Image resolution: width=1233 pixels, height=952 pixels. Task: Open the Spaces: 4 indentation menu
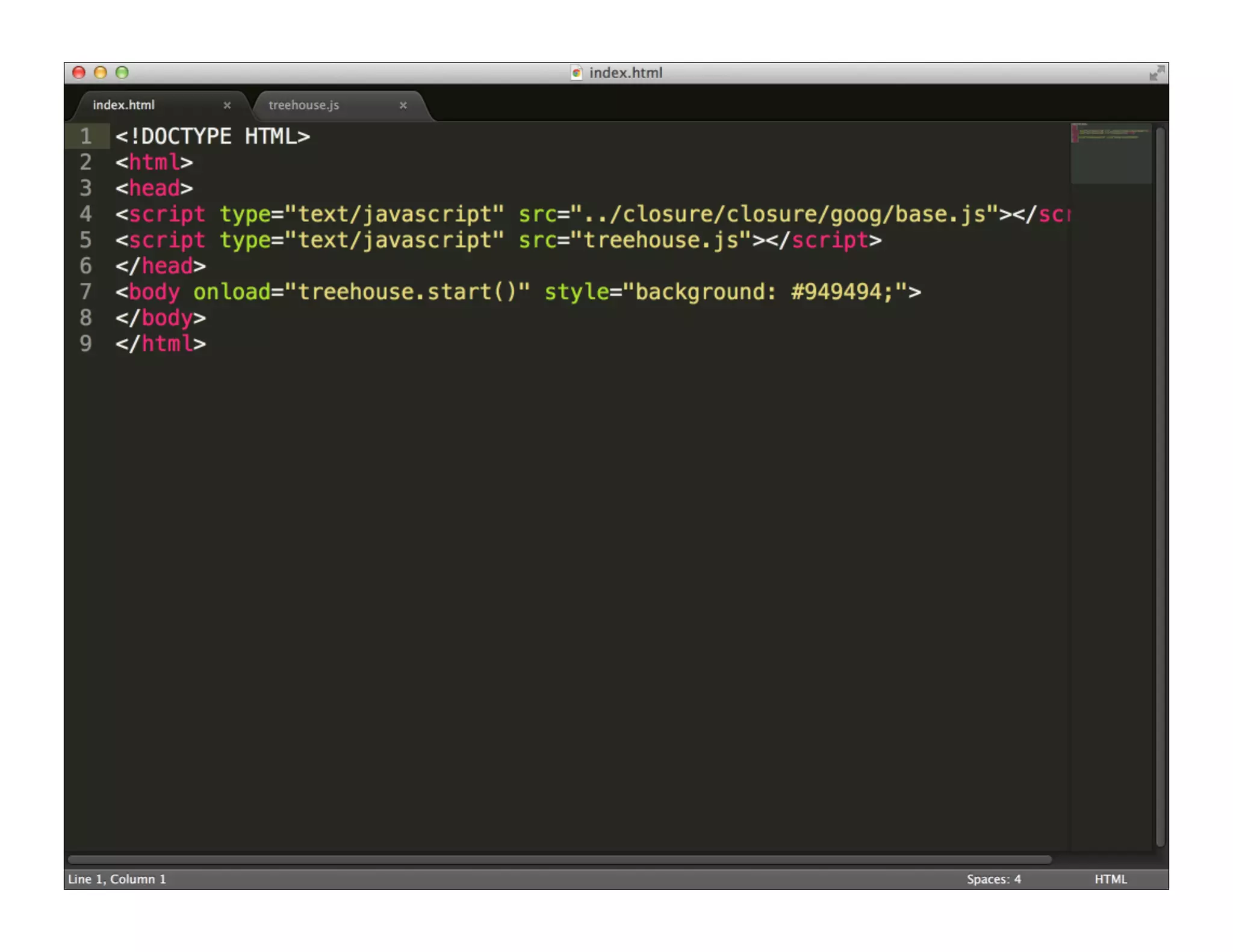[993, 879]
